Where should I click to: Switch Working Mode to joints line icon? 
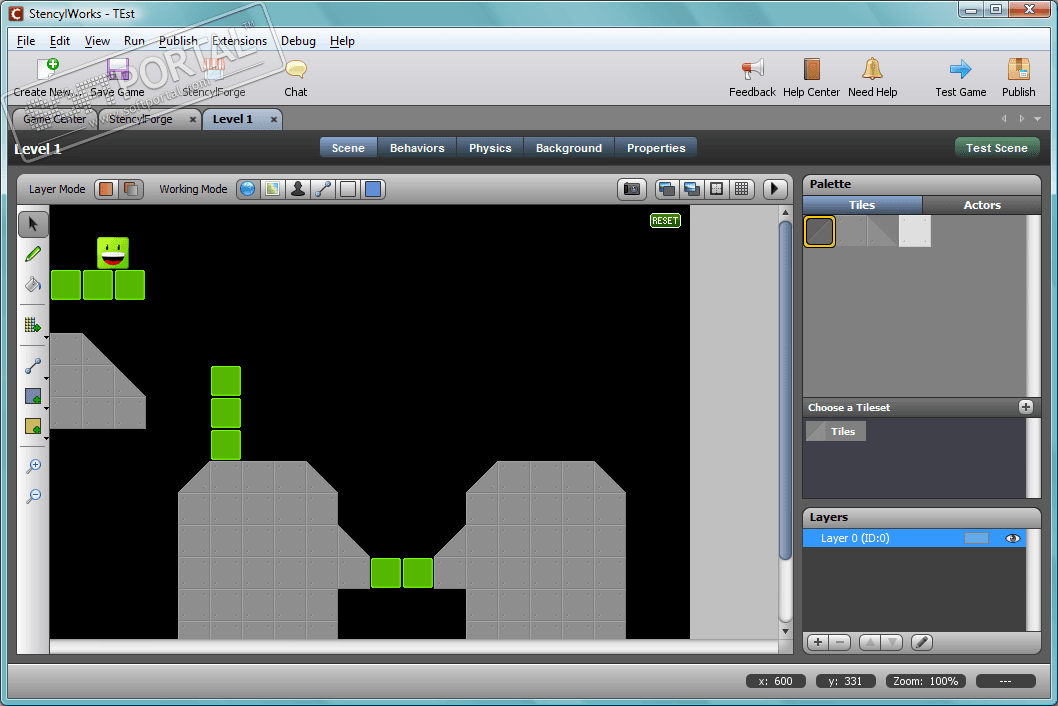323,189
